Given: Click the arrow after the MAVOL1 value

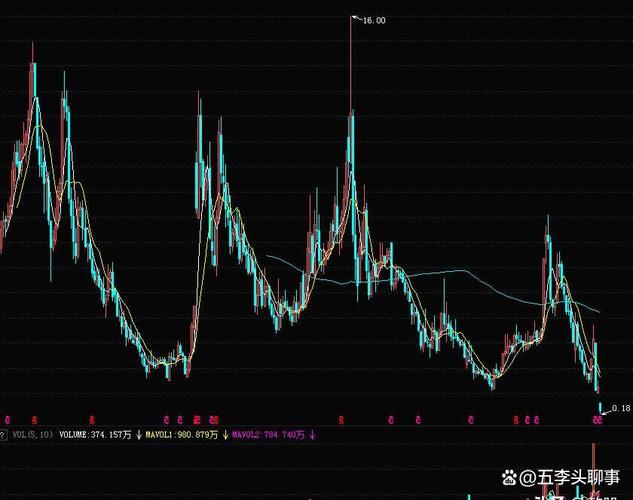Looking at the screenshot, I should click(x=224, y=435).
